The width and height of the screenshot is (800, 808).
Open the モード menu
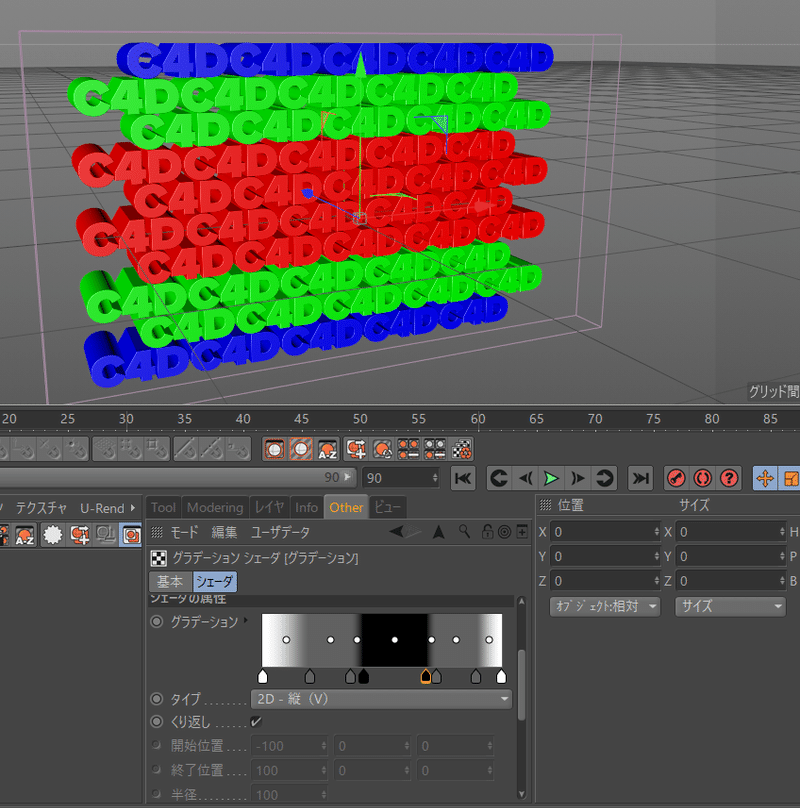point(184,532)
